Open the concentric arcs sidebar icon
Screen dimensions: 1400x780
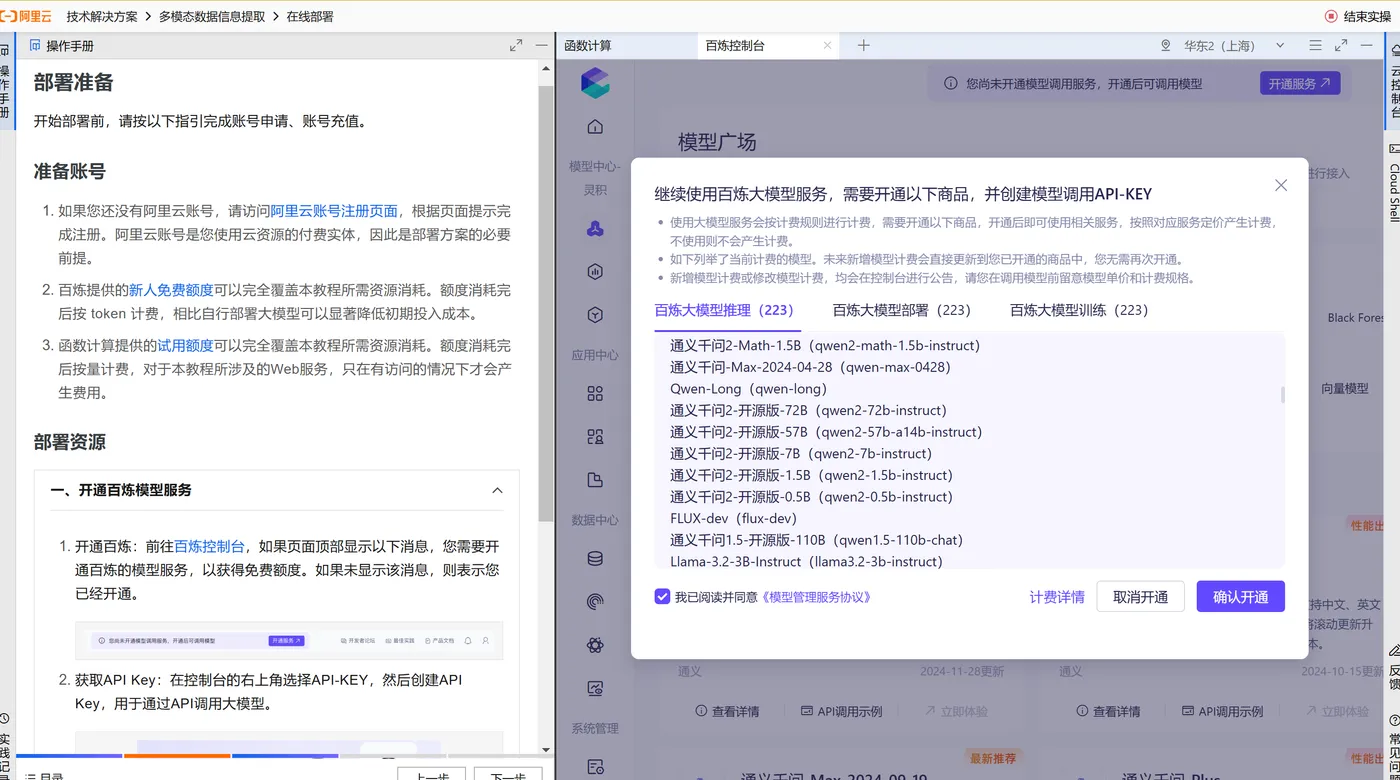595,602
